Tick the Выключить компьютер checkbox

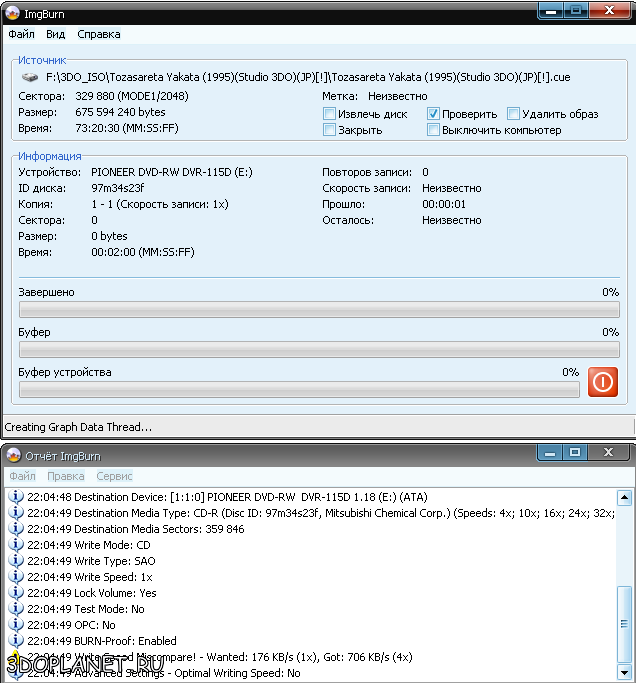[x=434, y=130]
